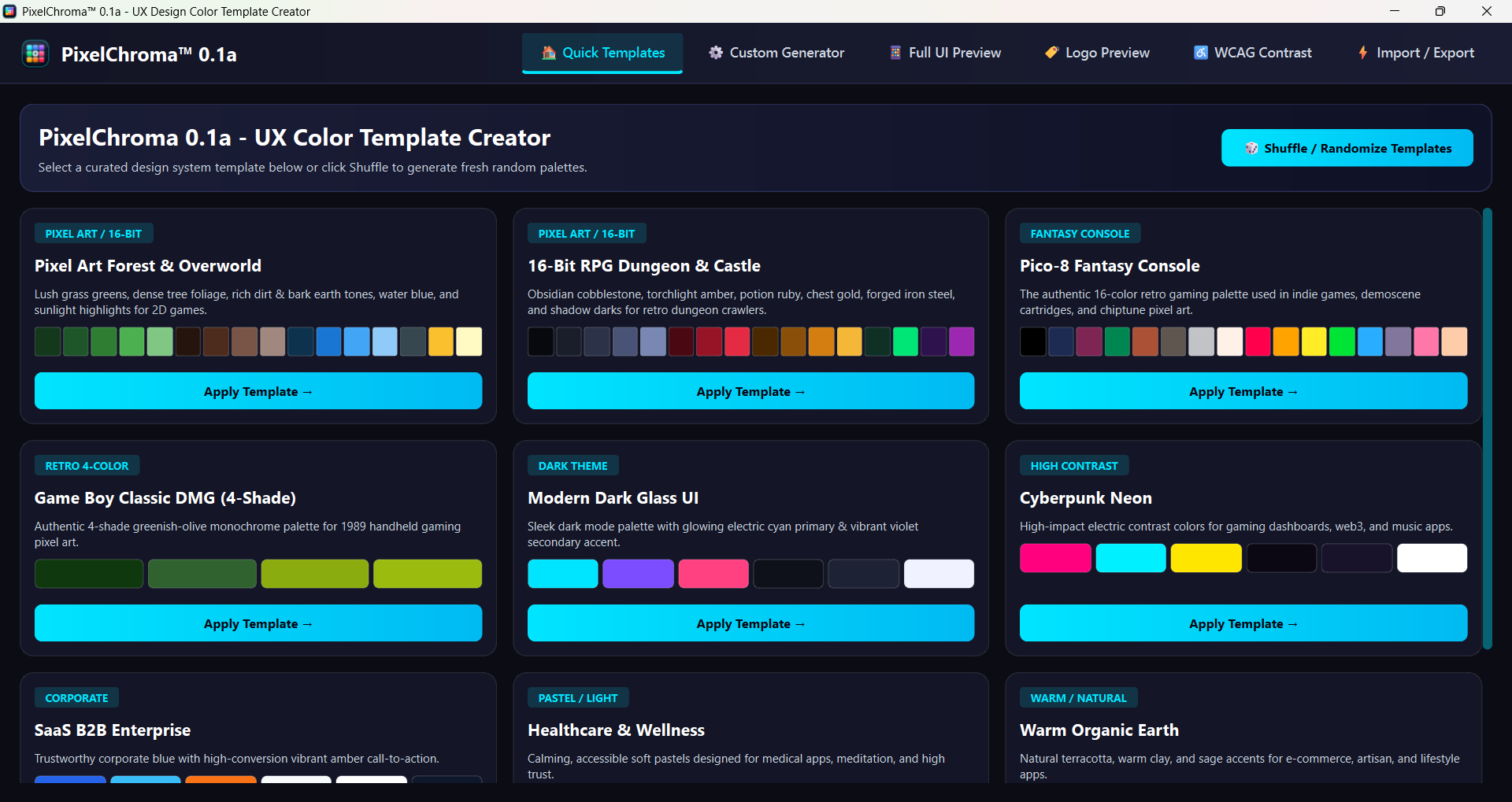Click the DARK THEME category tag
This screenshot has width=1512, height=802.
coord(573,466)
